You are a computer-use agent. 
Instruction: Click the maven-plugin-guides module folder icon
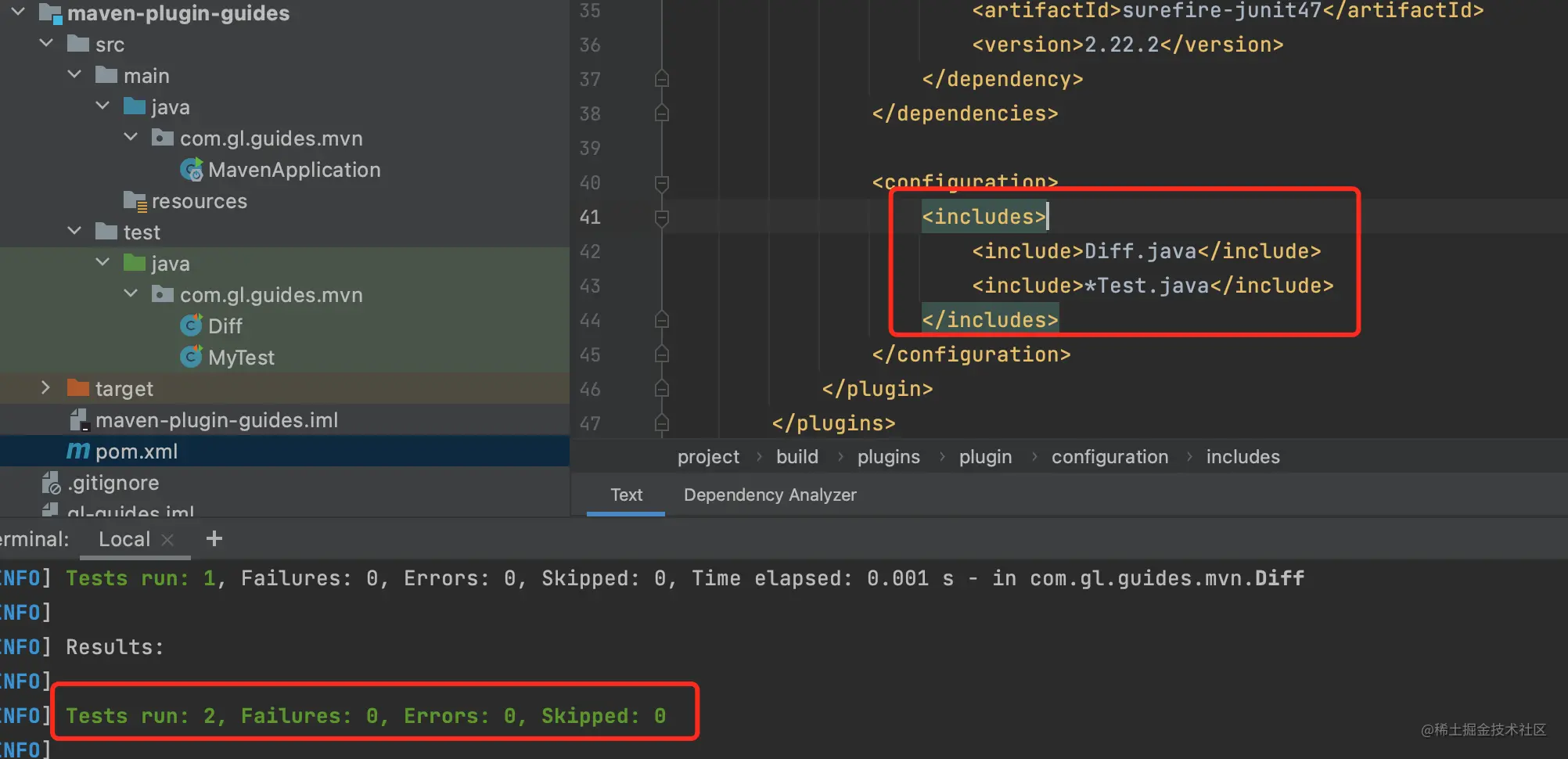coord(50,13)
